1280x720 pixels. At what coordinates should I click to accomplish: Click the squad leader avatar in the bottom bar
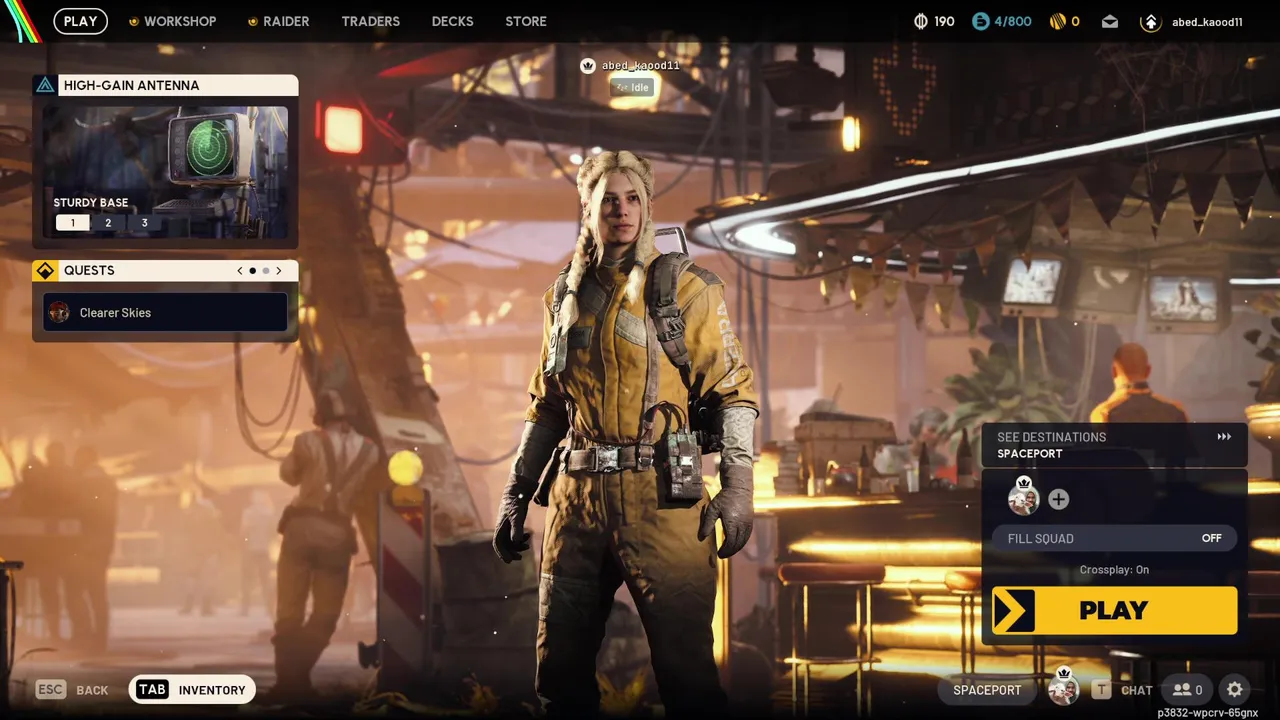(1063, 688)
